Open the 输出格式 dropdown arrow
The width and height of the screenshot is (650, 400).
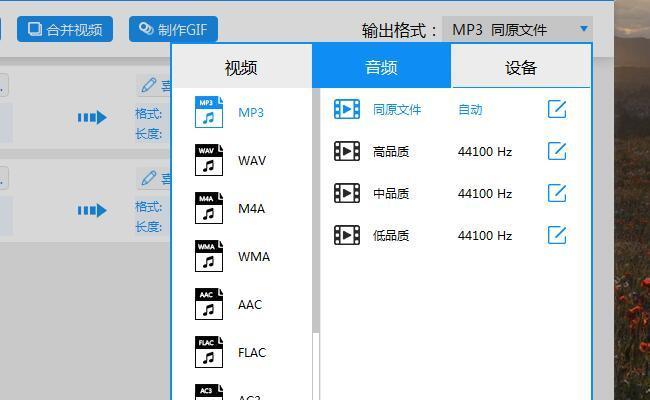point(584,29)
